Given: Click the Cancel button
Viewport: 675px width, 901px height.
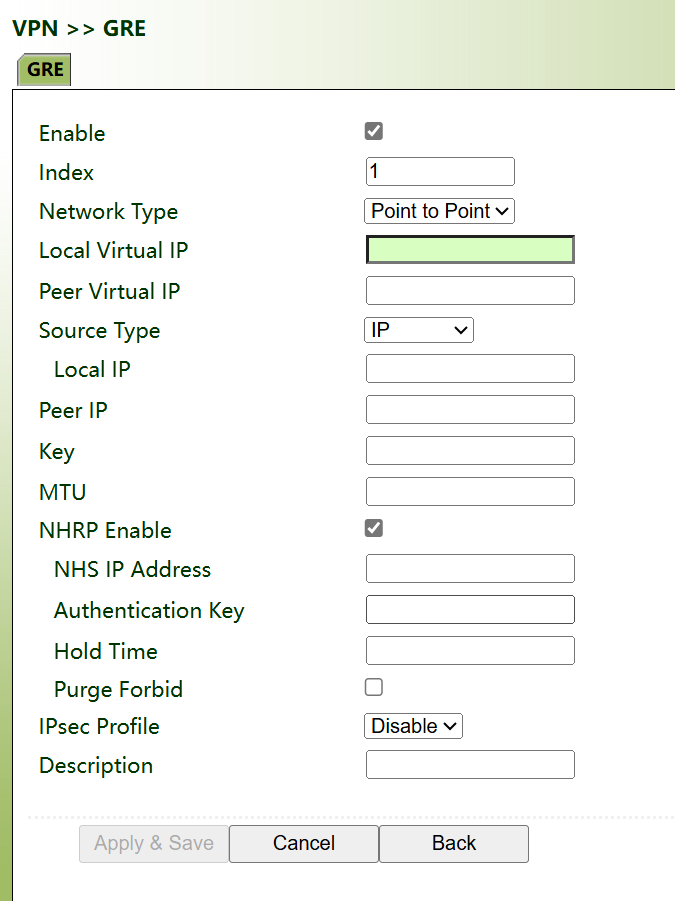Looking at the screenshot, I should [304, 843].
